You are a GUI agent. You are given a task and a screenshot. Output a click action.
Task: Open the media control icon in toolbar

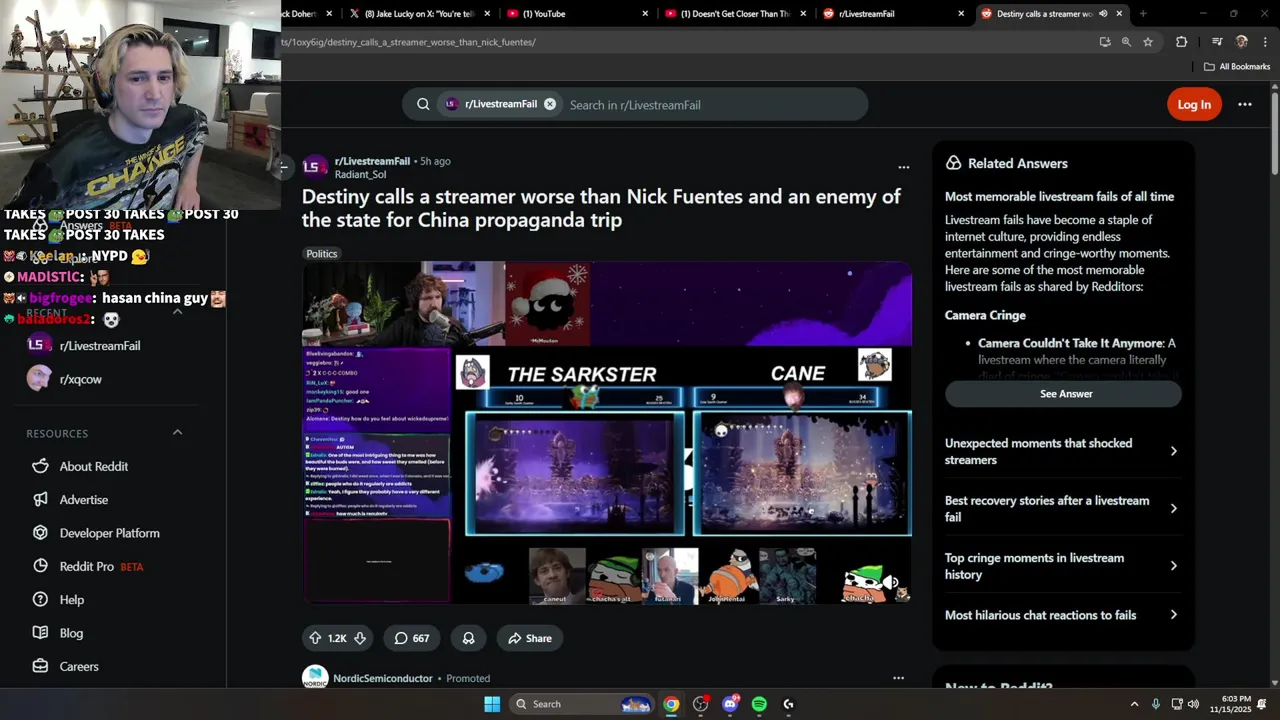point(1217,42)
